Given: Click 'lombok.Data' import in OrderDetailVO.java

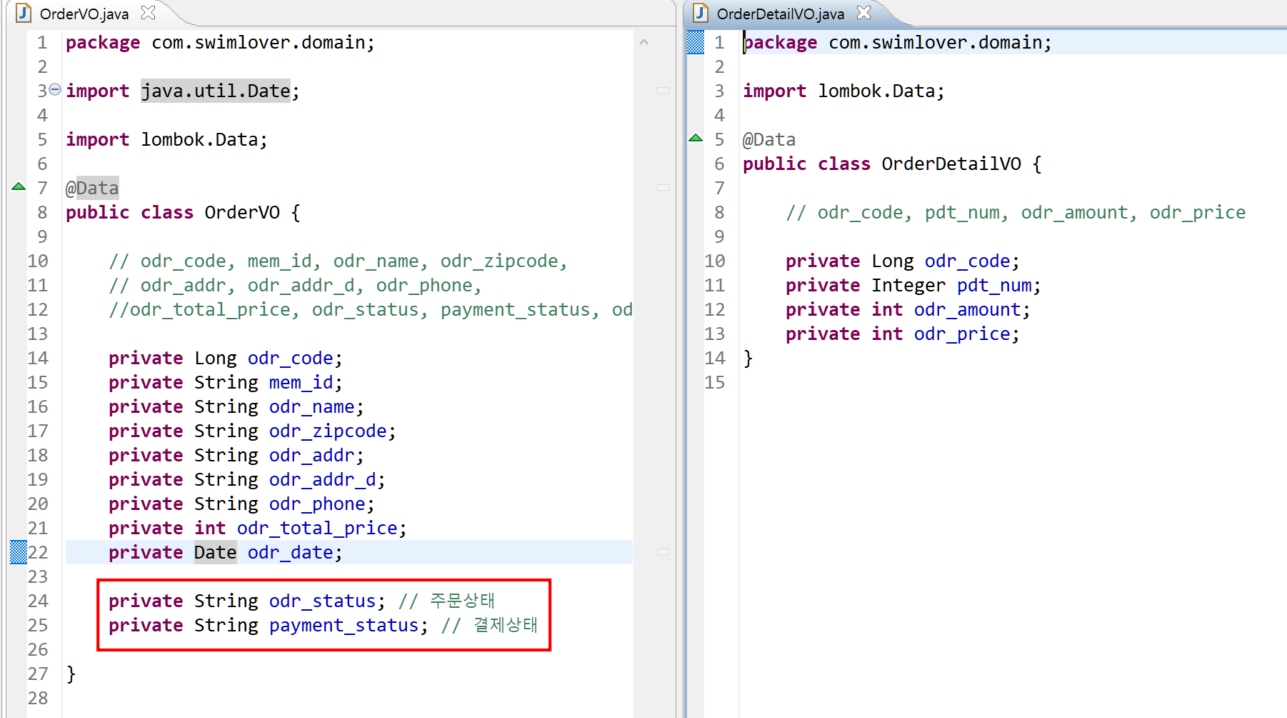Looking at the screenshot, I should tap(876, 91).
